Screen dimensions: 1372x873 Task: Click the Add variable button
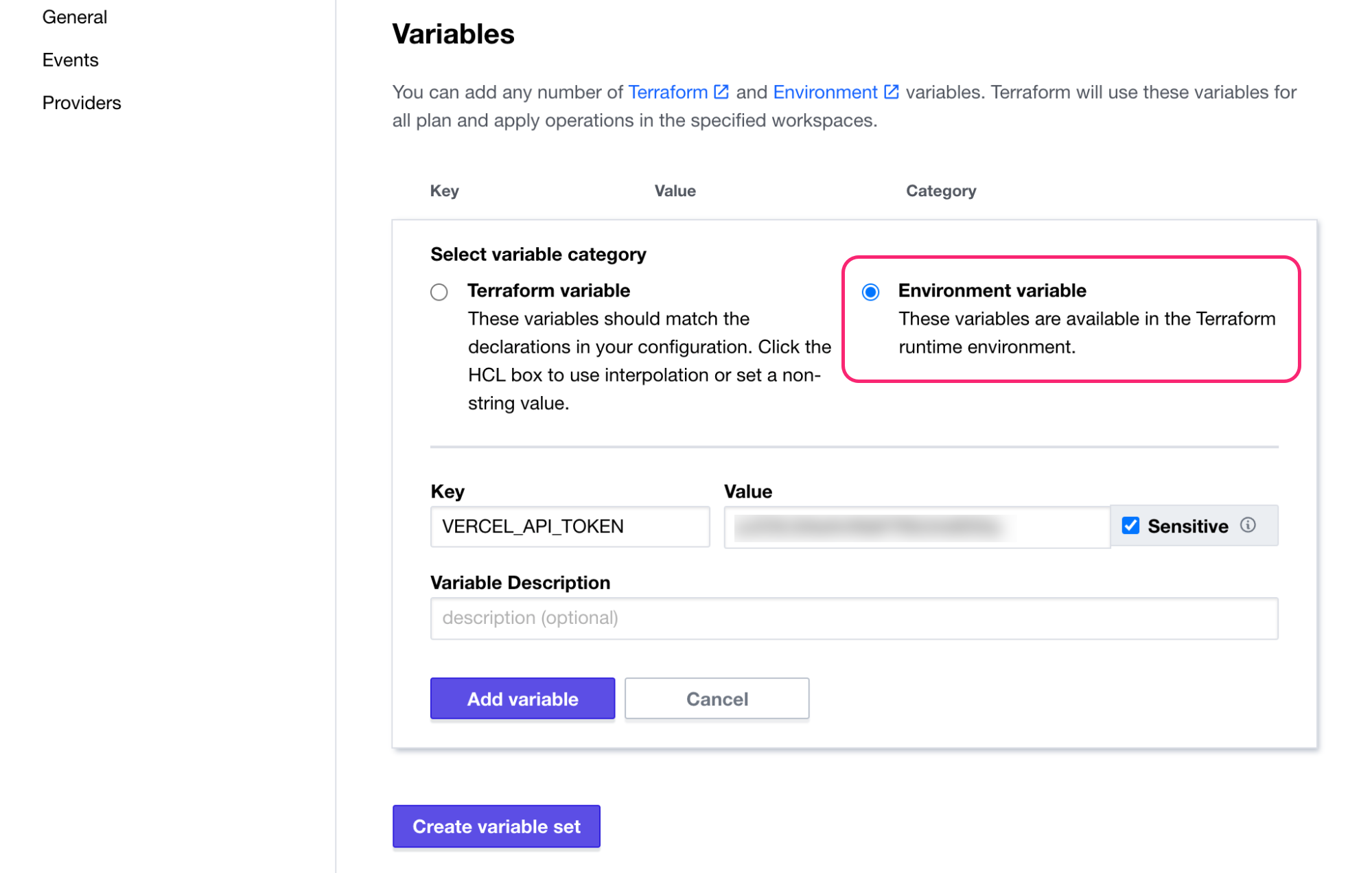(x=522, y=699)
